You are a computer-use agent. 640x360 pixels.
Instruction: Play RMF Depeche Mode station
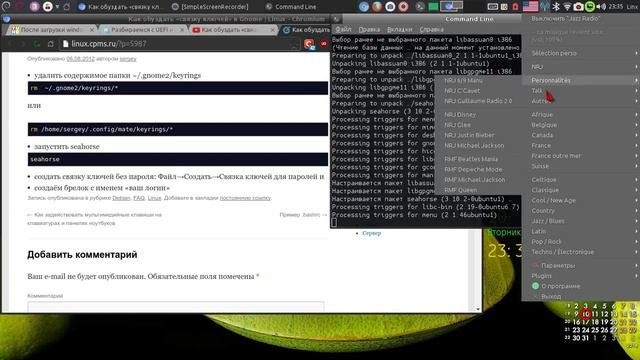pos(477,169)
